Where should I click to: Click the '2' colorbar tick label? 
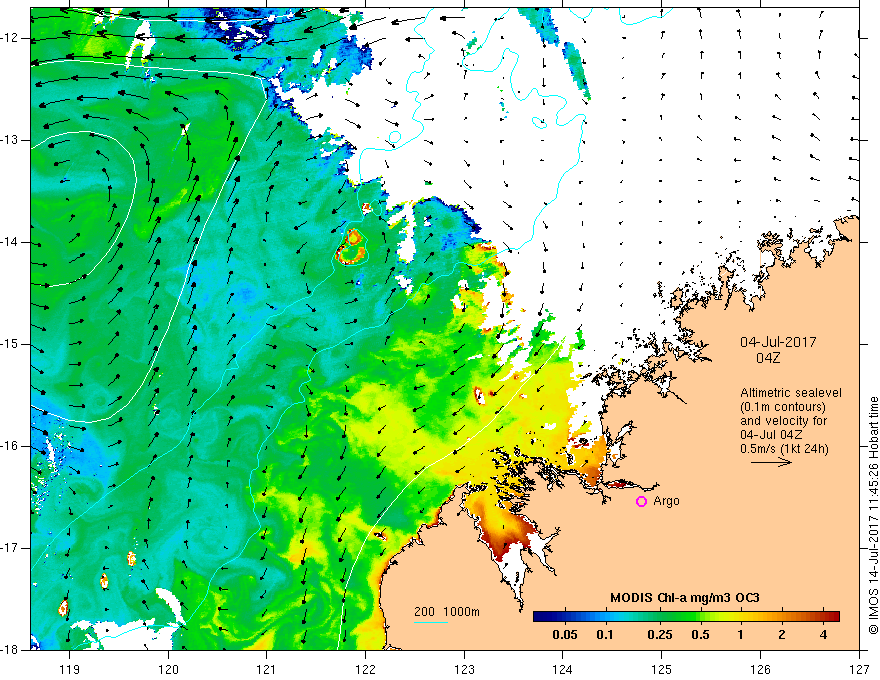(x=782, y=635)
